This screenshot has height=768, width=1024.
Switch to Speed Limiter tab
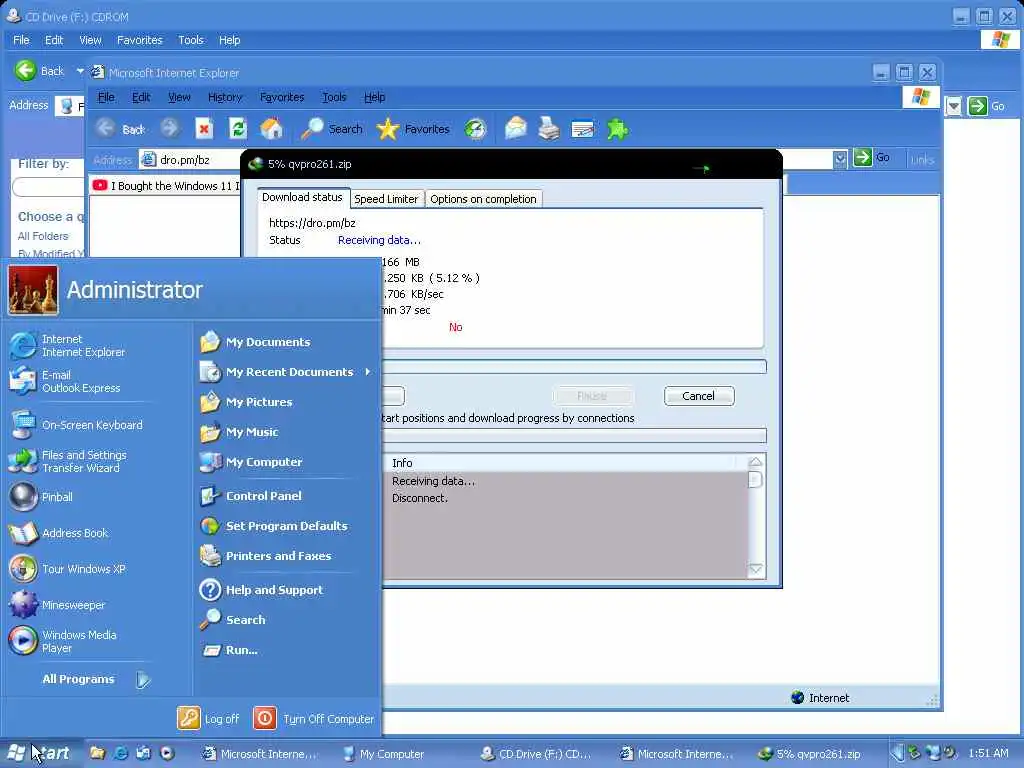coord(386,199)
